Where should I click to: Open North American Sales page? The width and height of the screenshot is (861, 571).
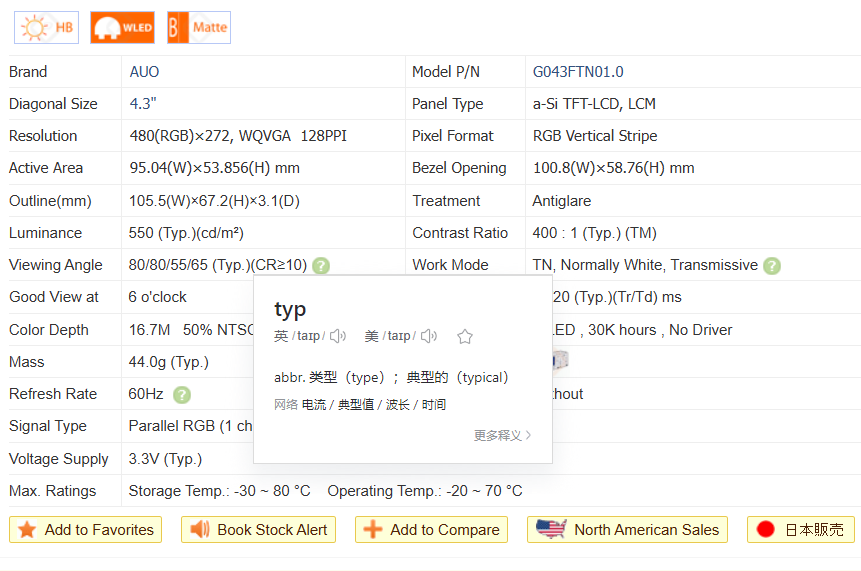pyautogui.click(x=627, y=530)
